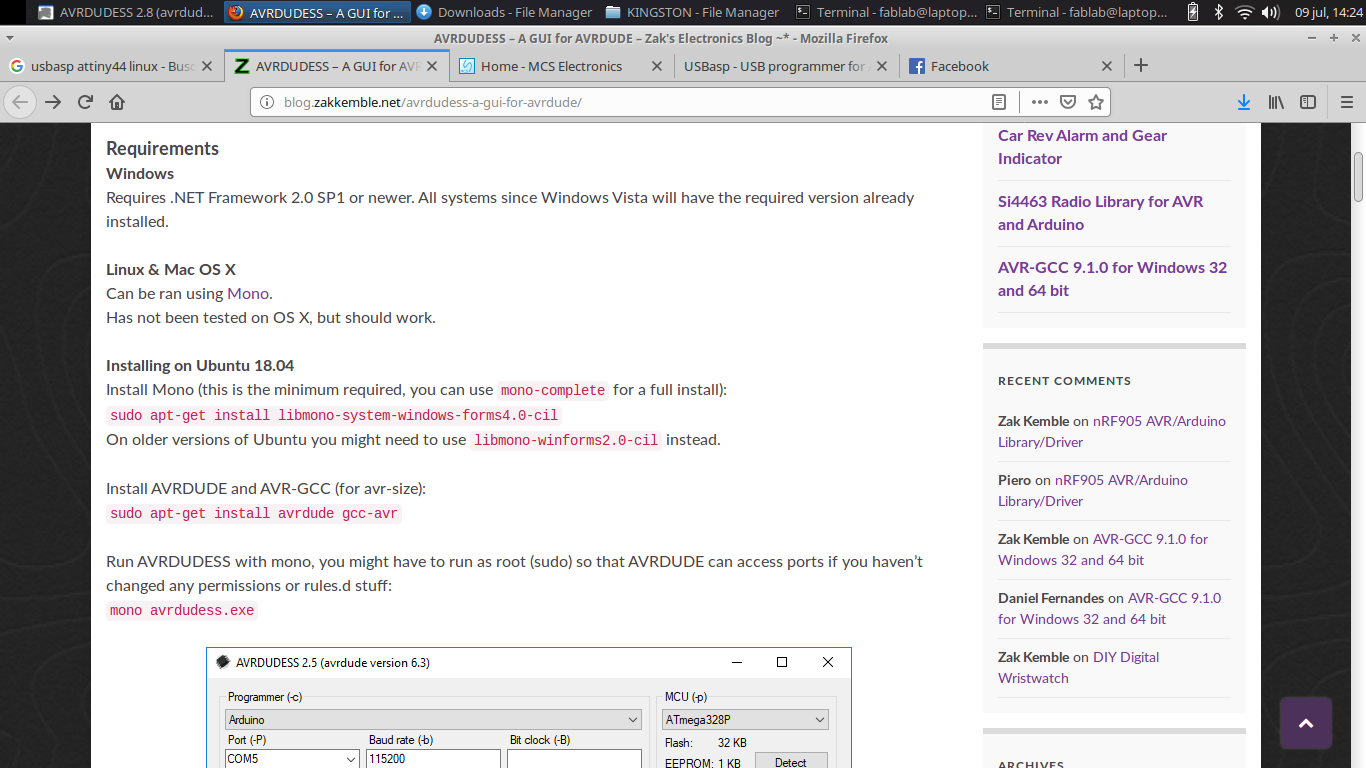
Task: Open the bold AVR-GCC 9.1.0 post link above Recent Comments
Action: [1112, 279]
